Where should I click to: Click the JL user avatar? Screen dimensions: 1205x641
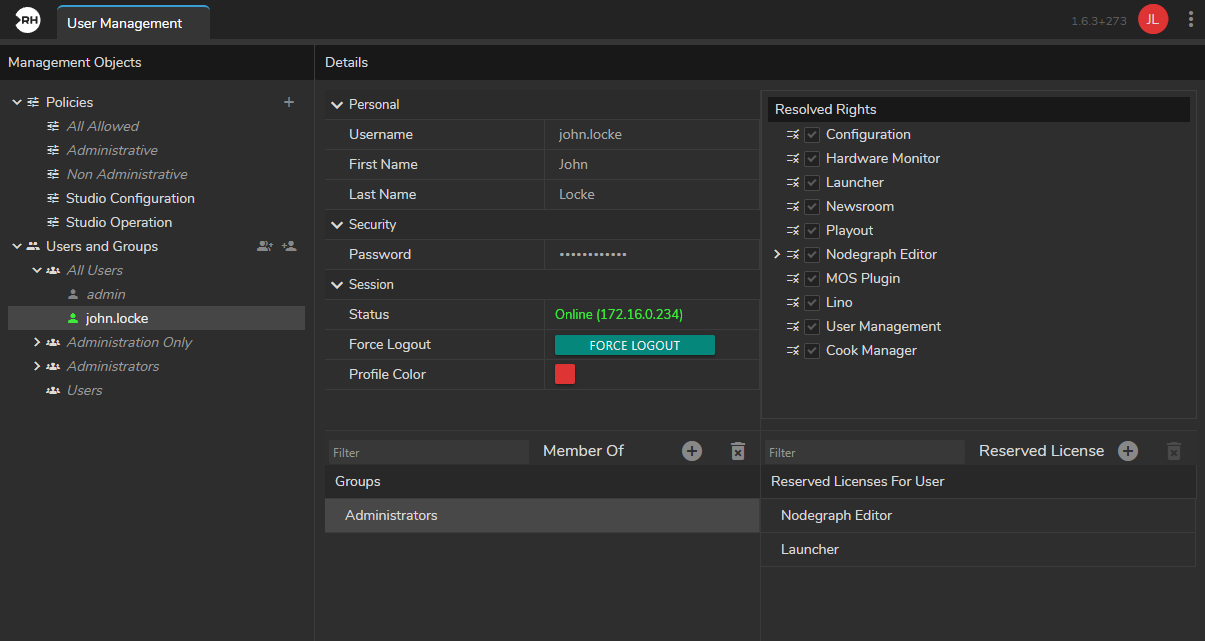pos(1153,20)
